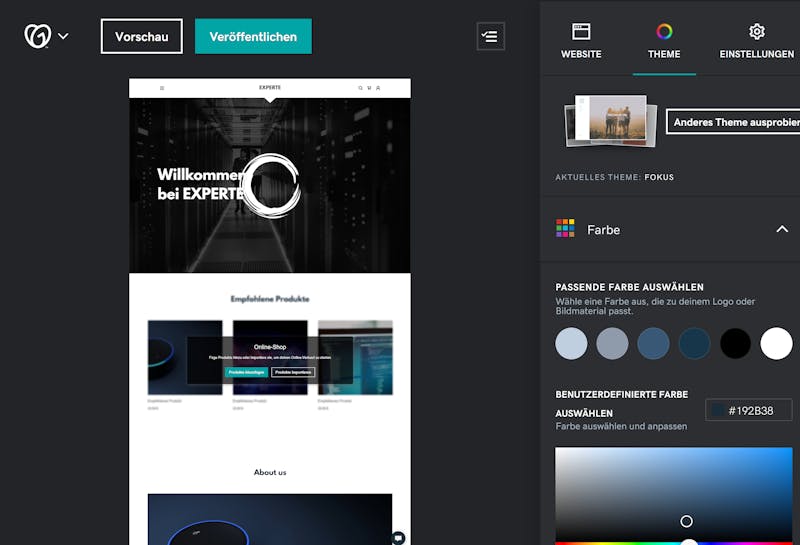Screen dimensions: 800x545
Task: Click the teal Produkte hinzufügen button
Action: coord(246,372)
